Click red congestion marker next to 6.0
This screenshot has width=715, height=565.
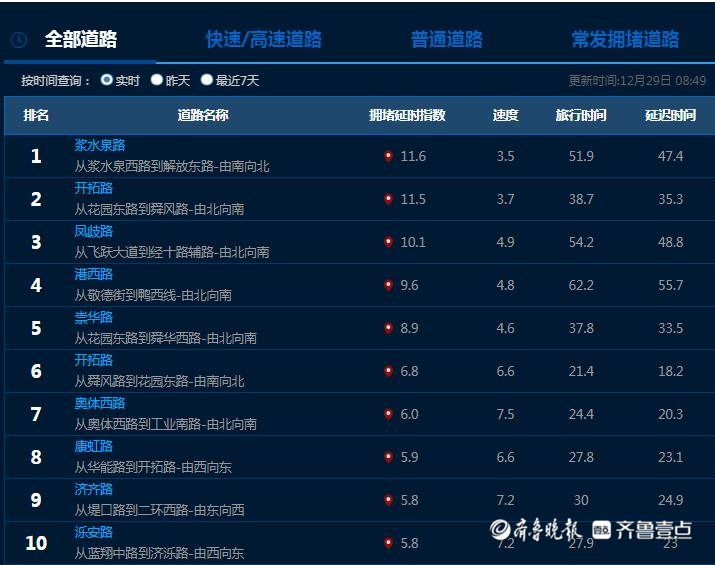pyautogui.click(x=388, y=414)
